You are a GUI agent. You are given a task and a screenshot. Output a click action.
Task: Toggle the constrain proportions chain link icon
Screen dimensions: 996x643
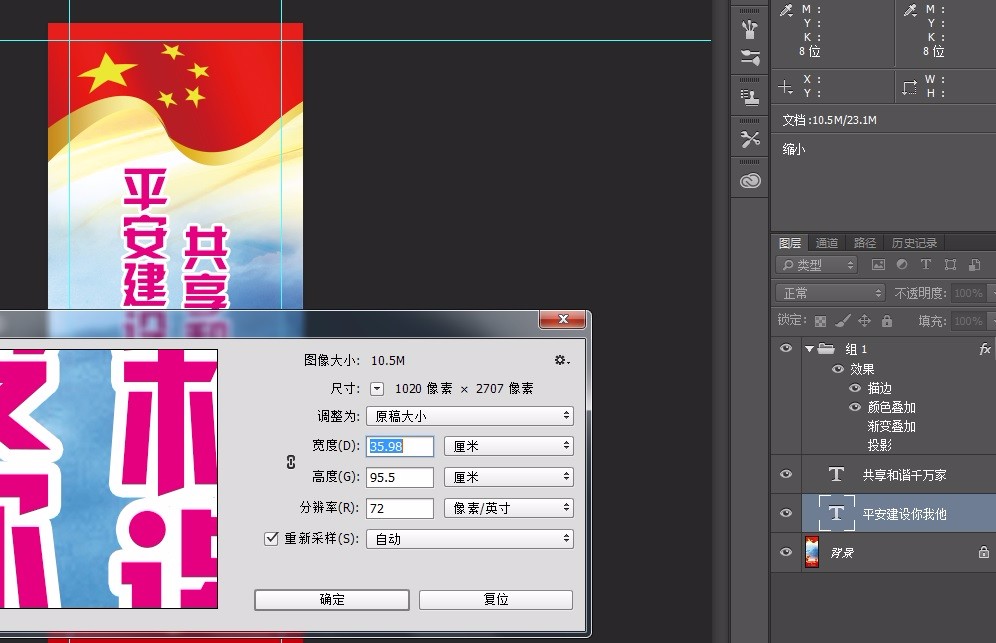pyautogui.click(x=291, y=462)
